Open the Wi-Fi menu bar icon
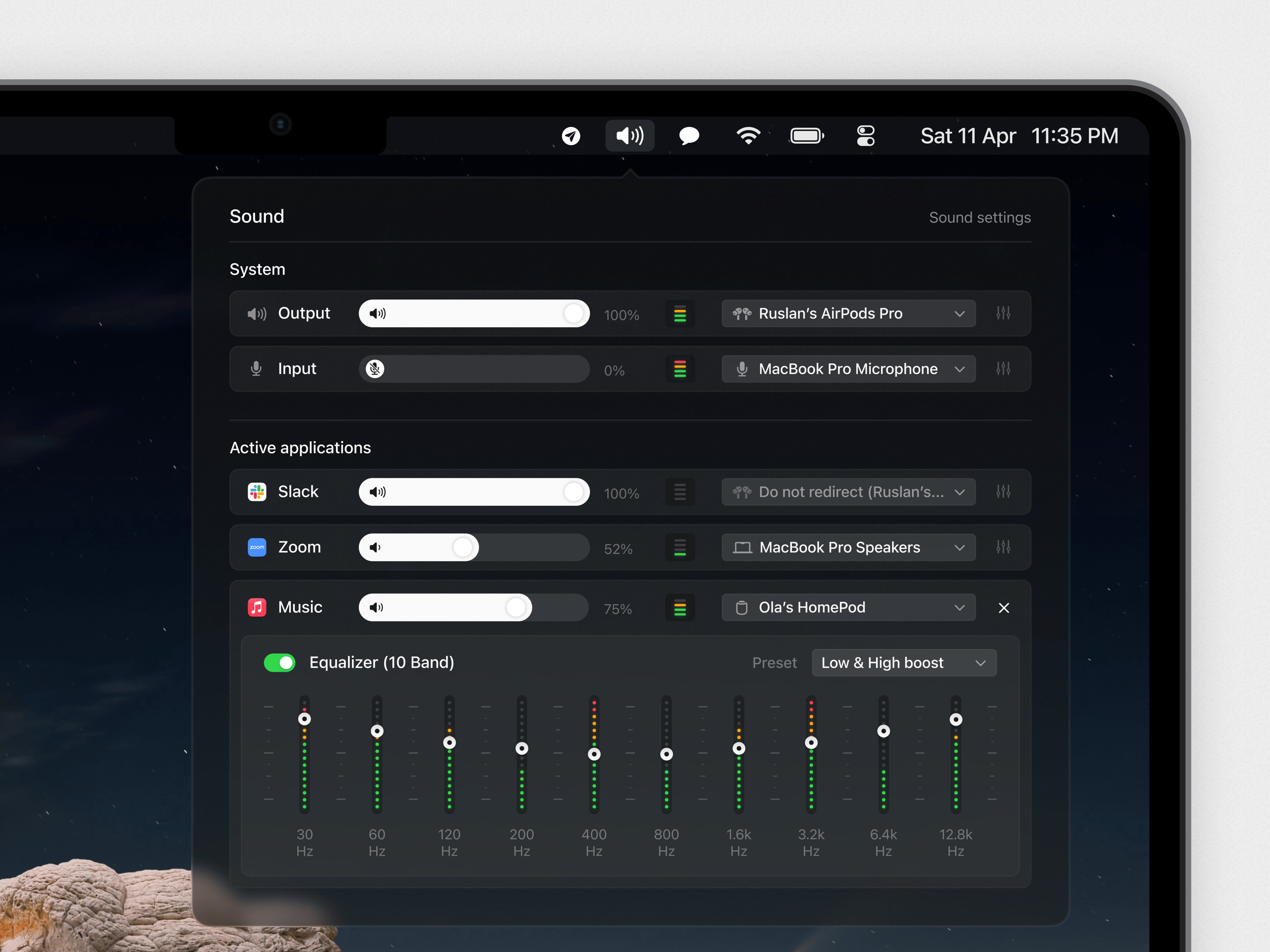This screenshot has width=1270, height=952. point(748,136)
